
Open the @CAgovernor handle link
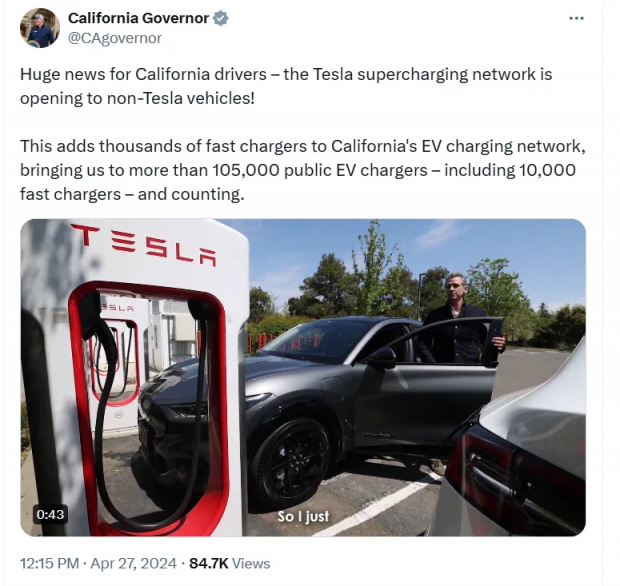tap(115, 38)
